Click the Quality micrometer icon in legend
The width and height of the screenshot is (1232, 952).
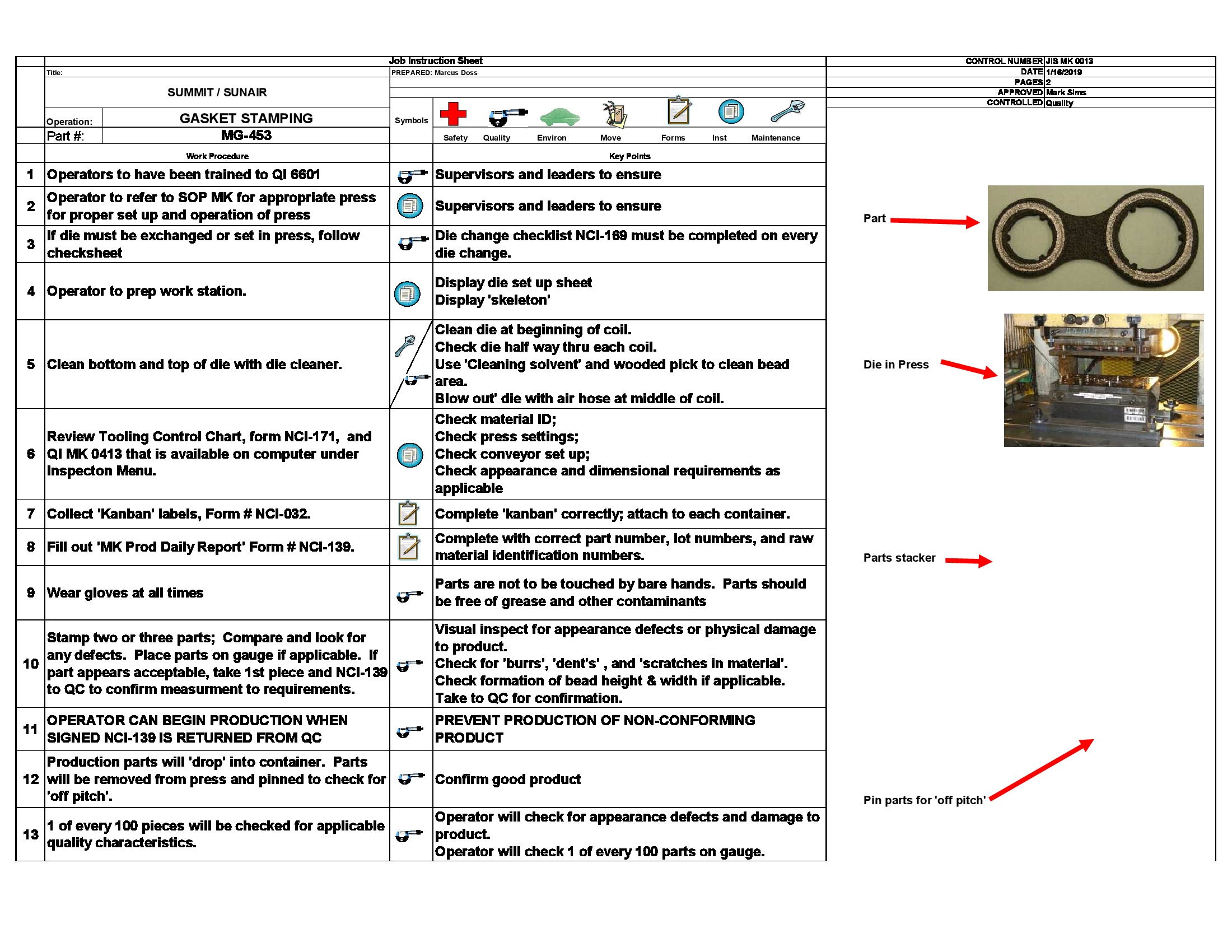coord(507,116)
